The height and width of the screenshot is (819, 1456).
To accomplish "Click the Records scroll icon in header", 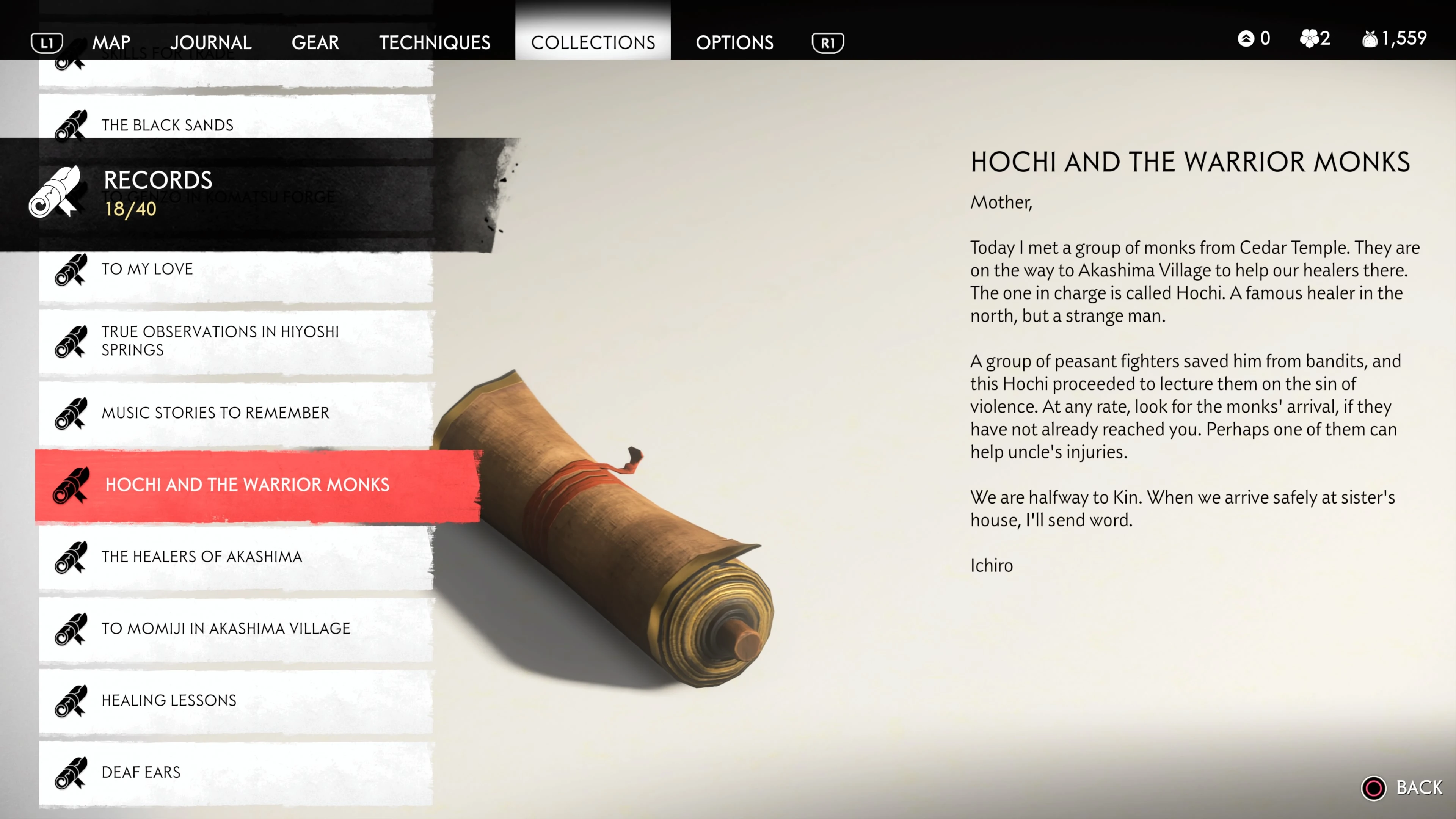I will click(55, 191).
